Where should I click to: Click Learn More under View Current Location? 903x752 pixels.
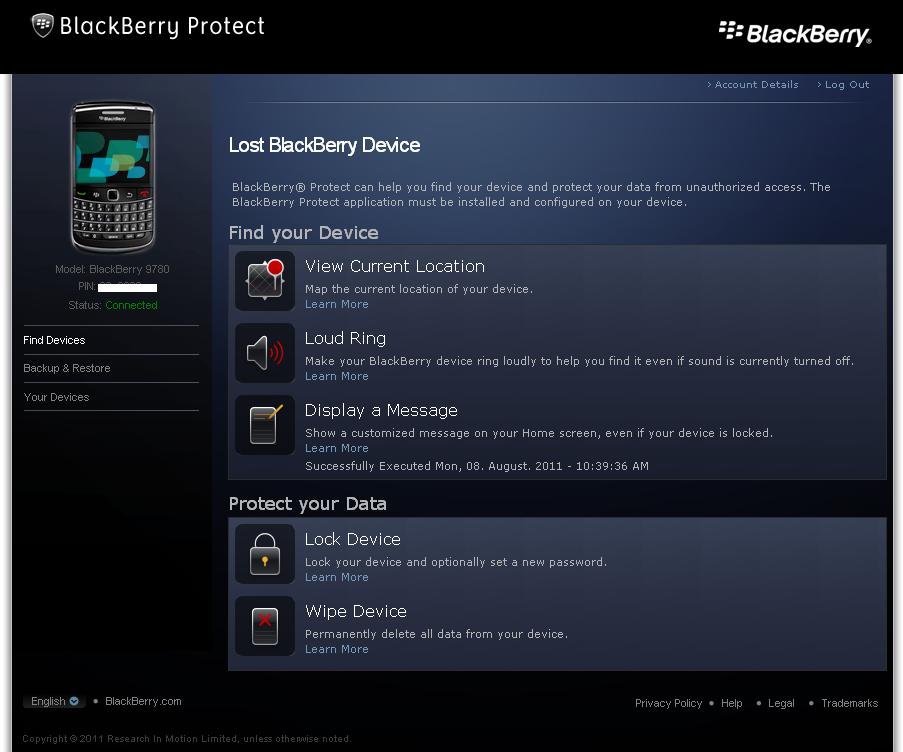(337, 304)
